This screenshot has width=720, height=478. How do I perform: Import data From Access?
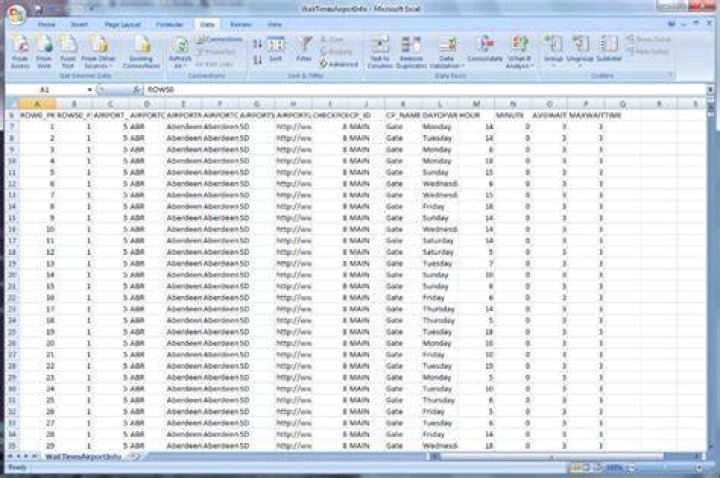(x=20, y=52)
